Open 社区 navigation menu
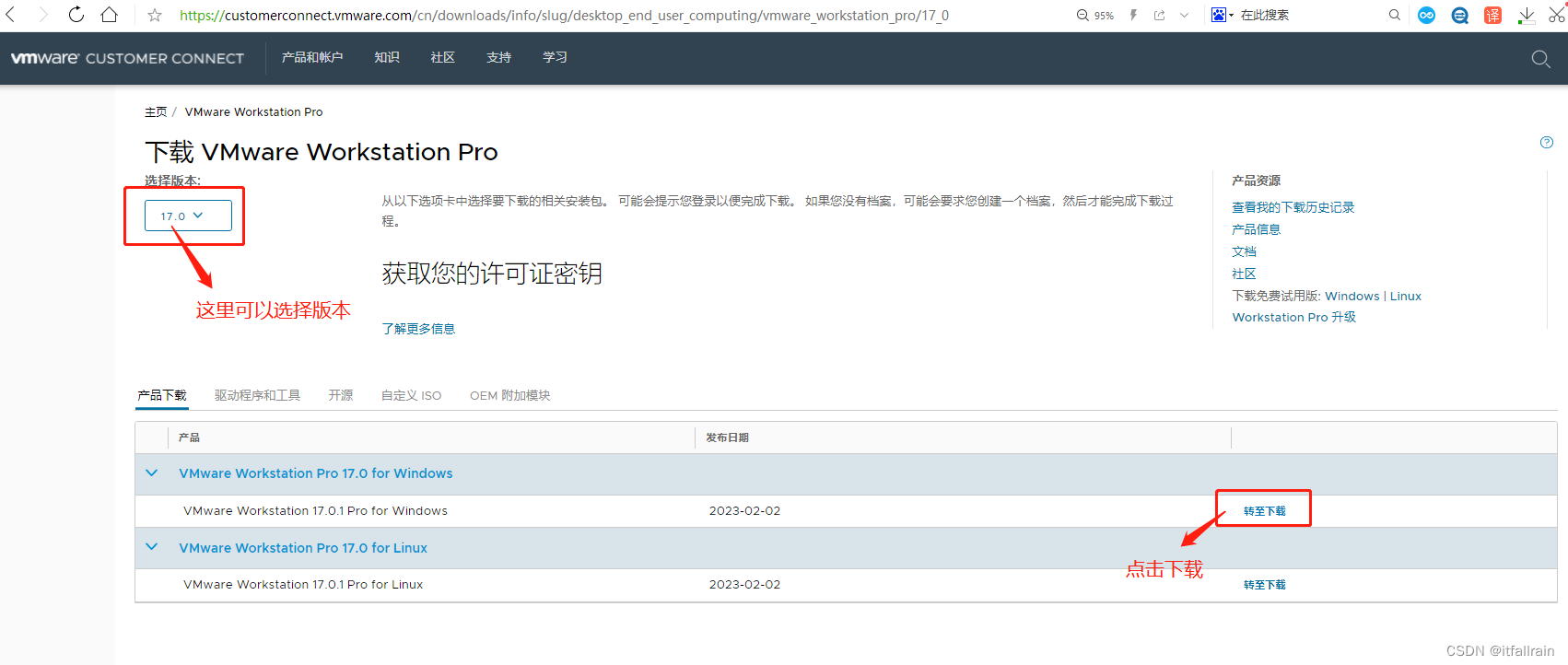This screenshot has width=1568, height=665. (x=443, y=57)
